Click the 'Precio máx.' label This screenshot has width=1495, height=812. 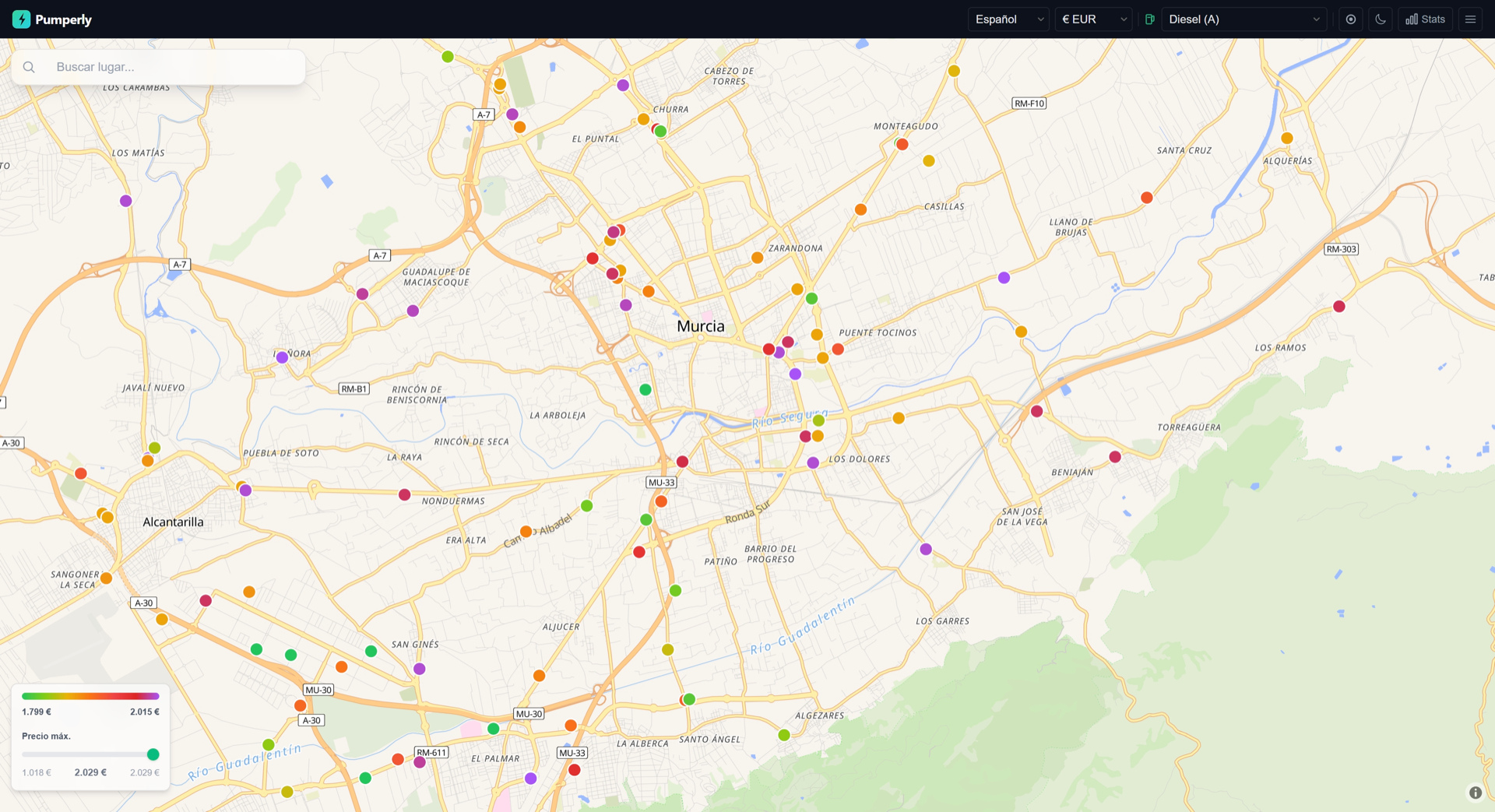(x=46, y=736)
